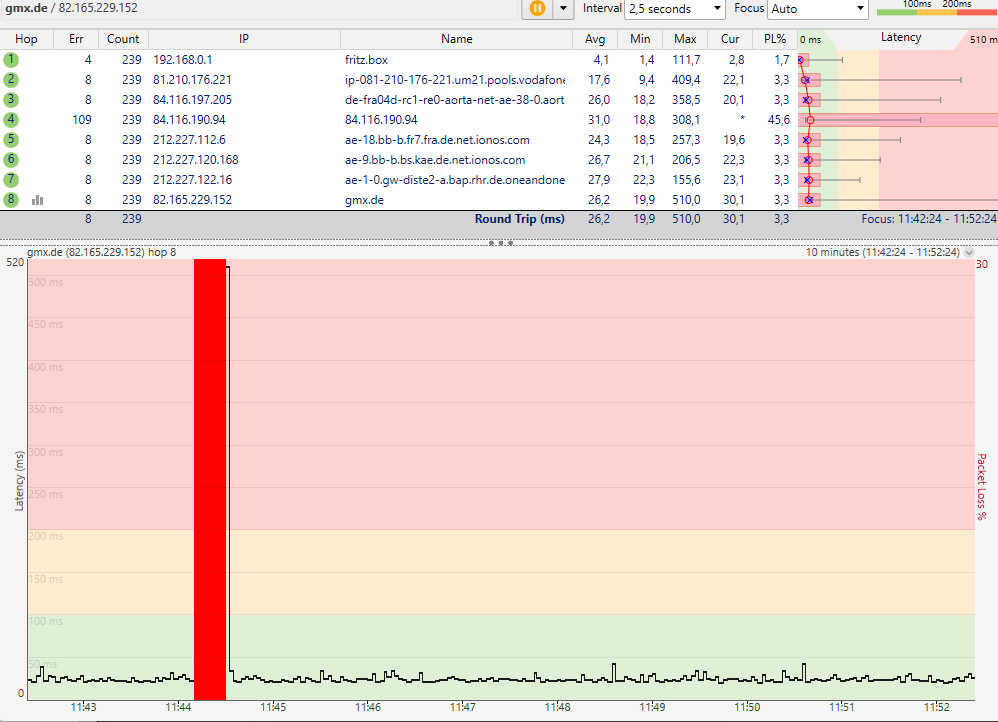Click the red packet loss bar in graph
Viewport: 998px width, 722px height.
click(210, 479)
